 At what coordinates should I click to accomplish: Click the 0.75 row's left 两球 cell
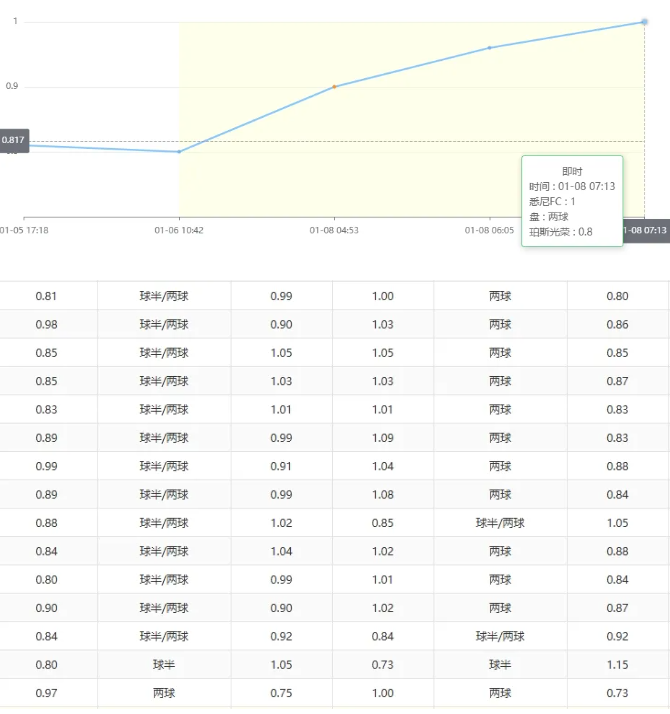coord(164,693)
